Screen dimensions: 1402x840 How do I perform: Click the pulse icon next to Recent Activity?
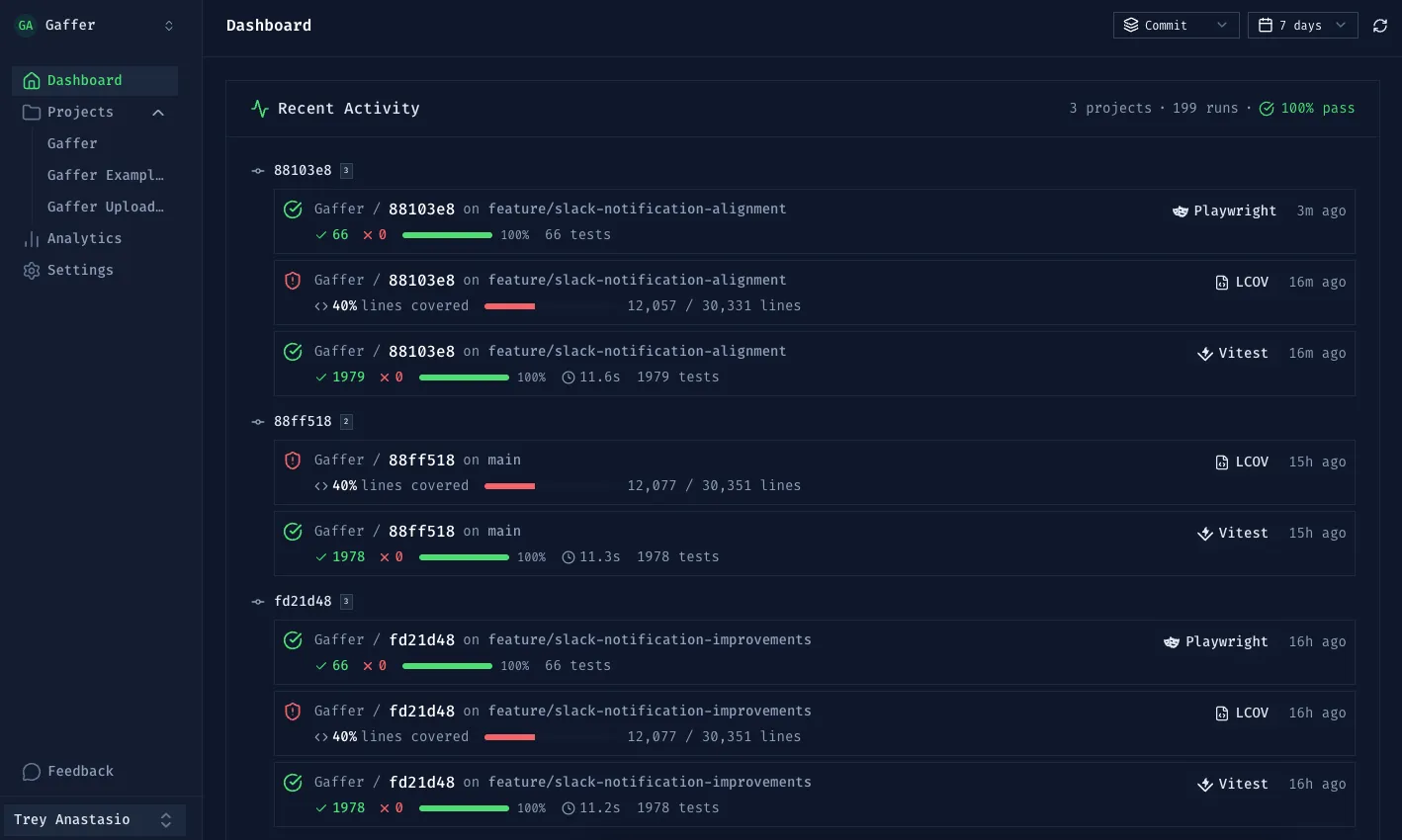[259, 108]
